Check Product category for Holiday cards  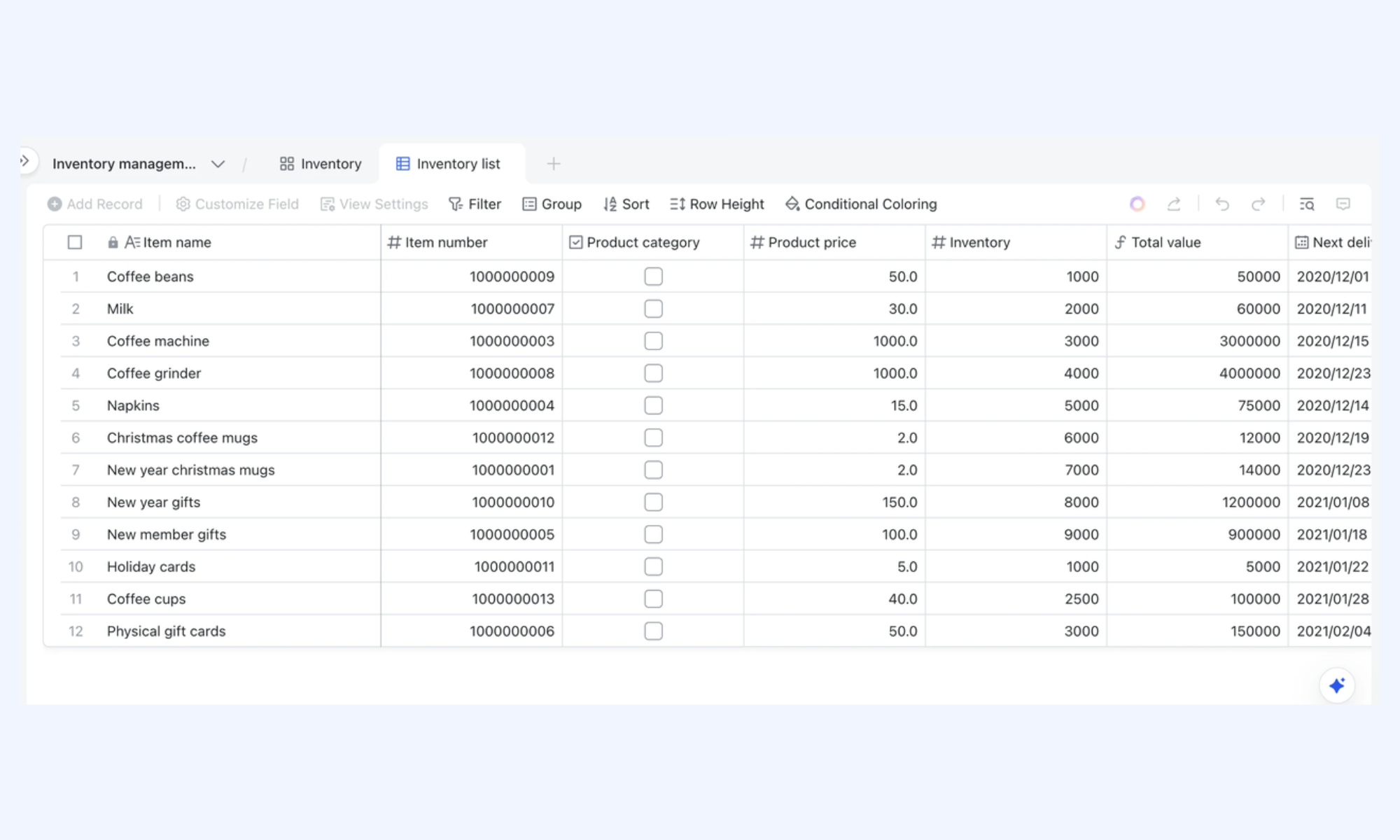click(653, 566)
